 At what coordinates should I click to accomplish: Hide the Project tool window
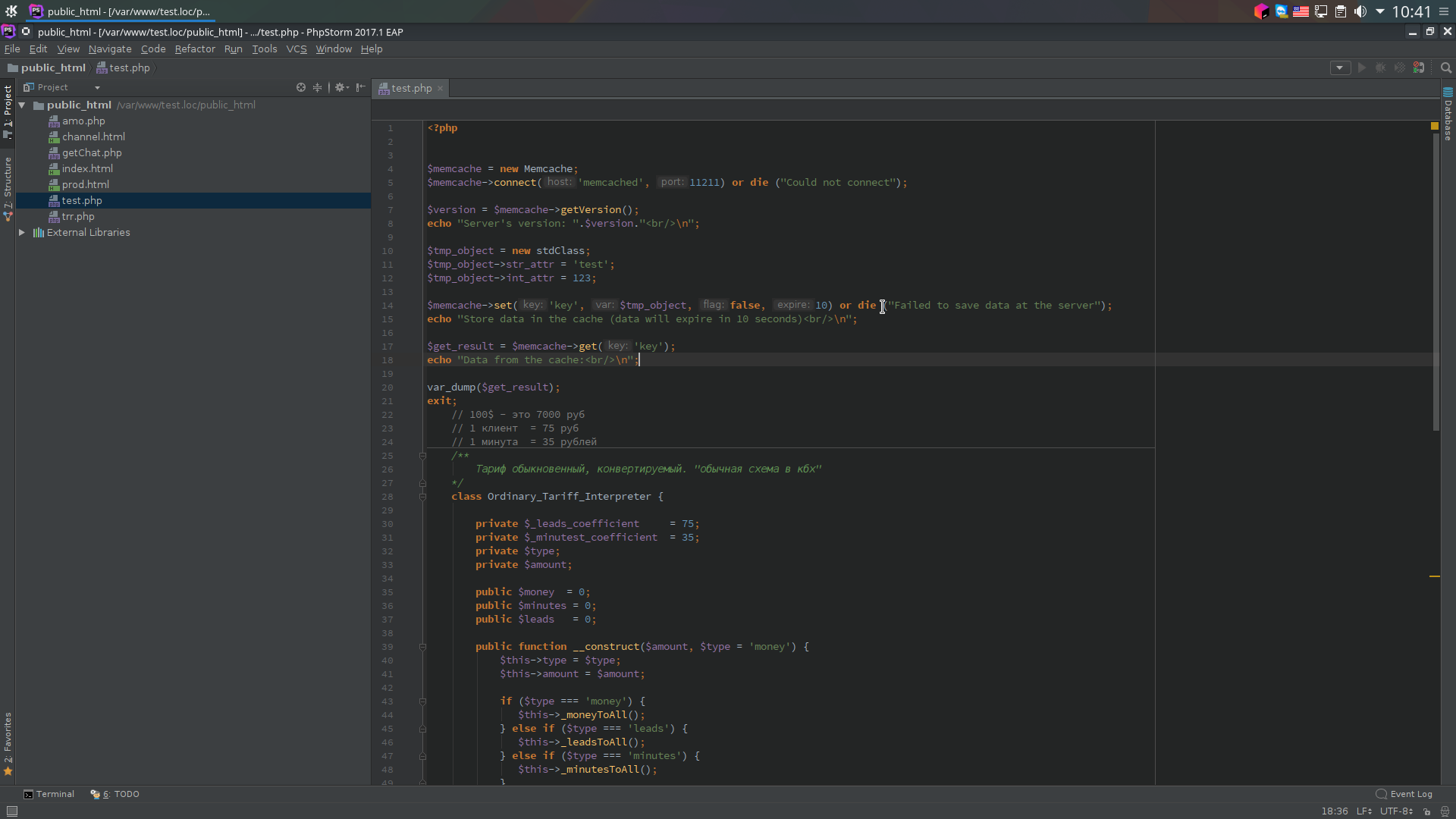pos(361,87)
